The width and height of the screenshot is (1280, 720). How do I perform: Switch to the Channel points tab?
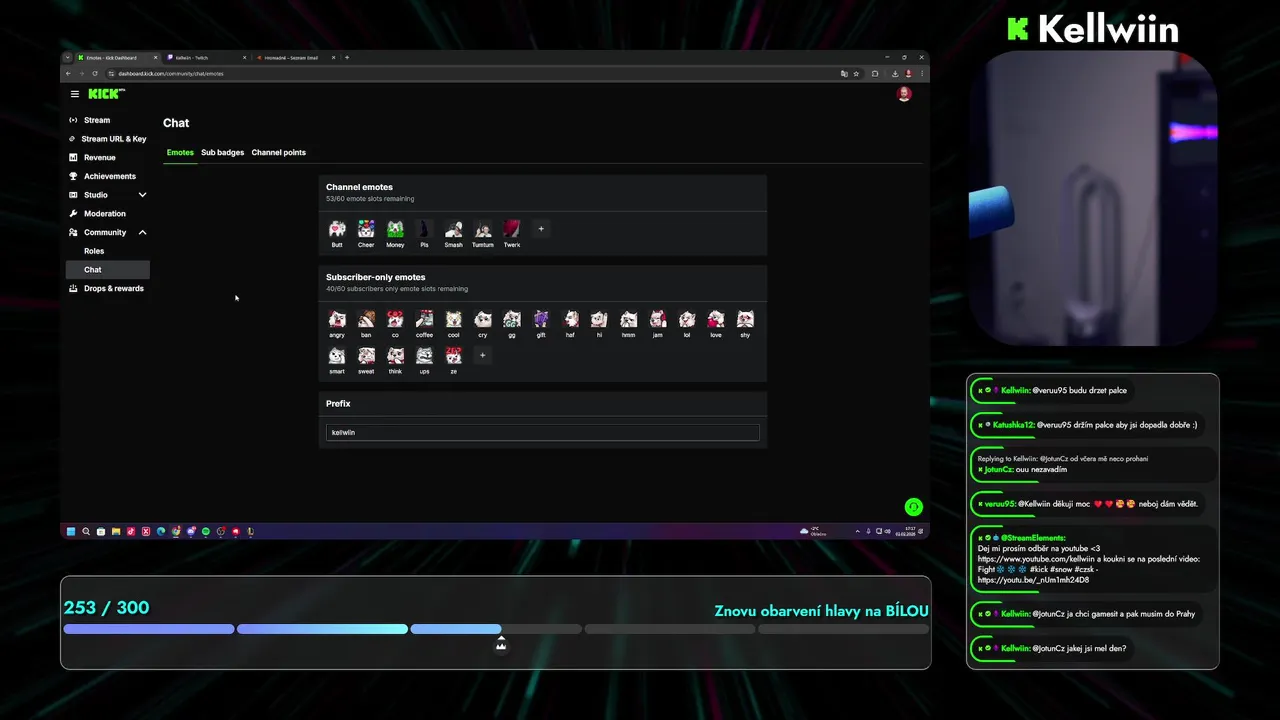point(279,153)
